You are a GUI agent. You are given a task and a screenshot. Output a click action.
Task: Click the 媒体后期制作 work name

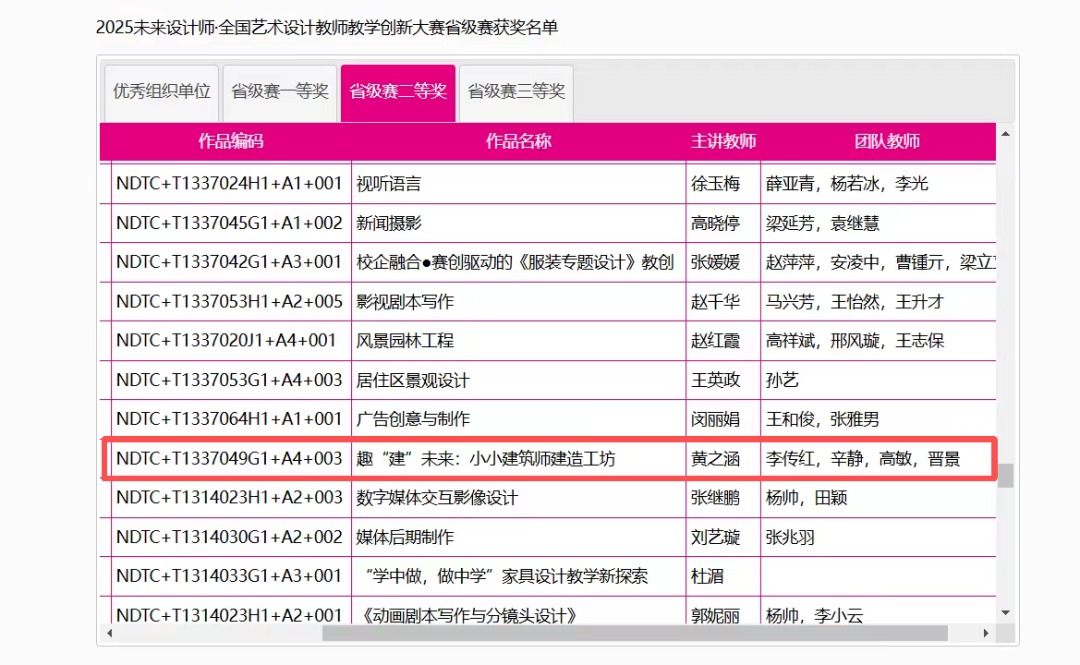(405, 537)
